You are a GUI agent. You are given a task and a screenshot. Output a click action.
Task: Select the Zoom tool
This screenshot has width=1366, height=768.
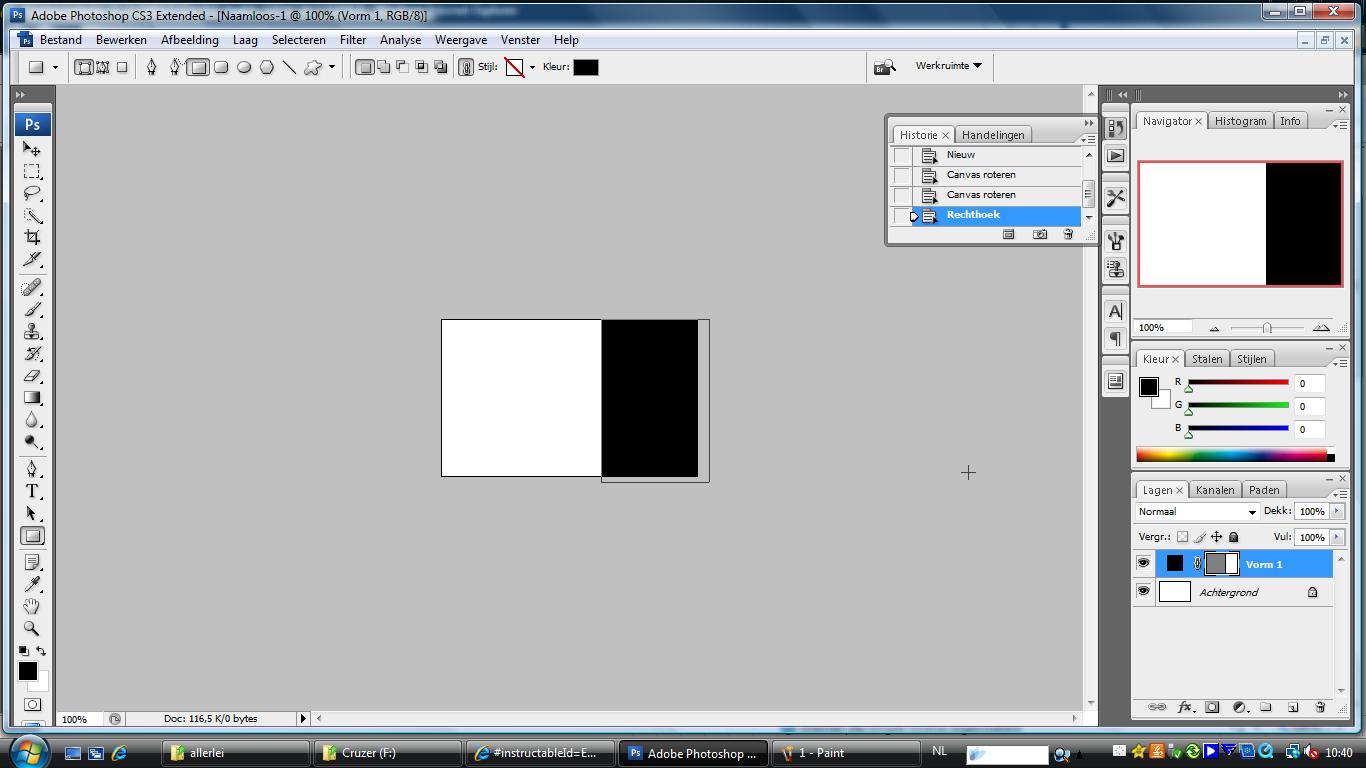click(32, 628)
